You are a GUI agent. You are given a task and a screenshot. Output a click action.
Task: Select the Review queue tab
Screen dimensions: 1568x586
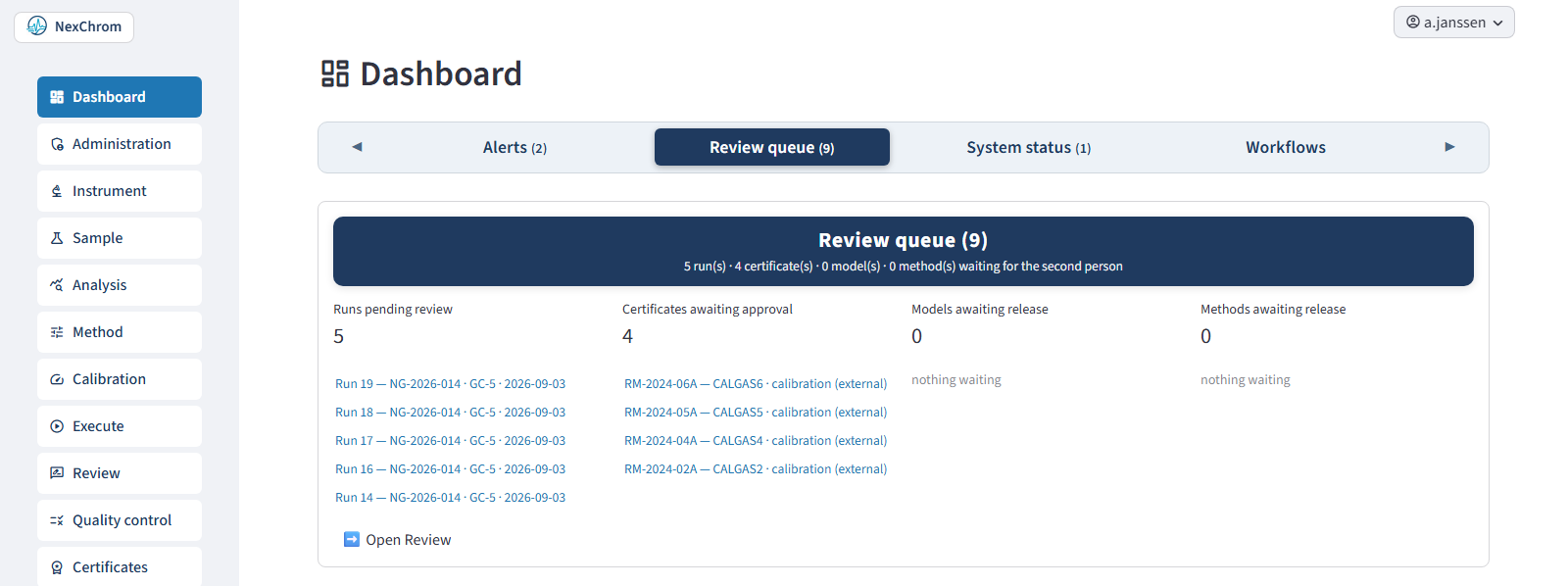pos(772,147)
